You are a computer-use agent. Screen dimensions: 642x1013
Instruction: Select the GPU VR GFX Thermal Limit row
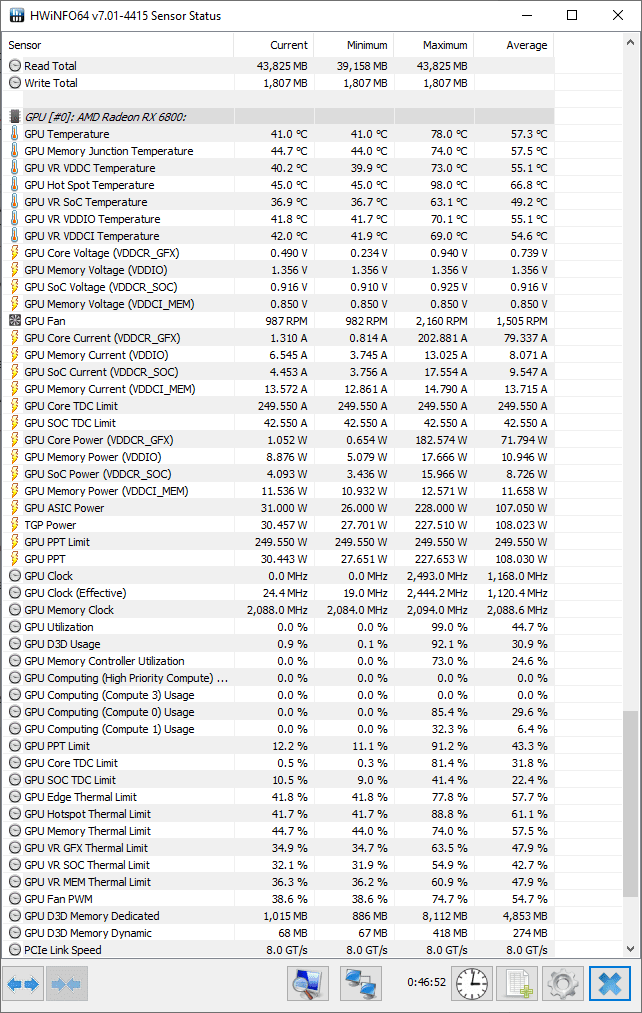[x=278, y=848]
